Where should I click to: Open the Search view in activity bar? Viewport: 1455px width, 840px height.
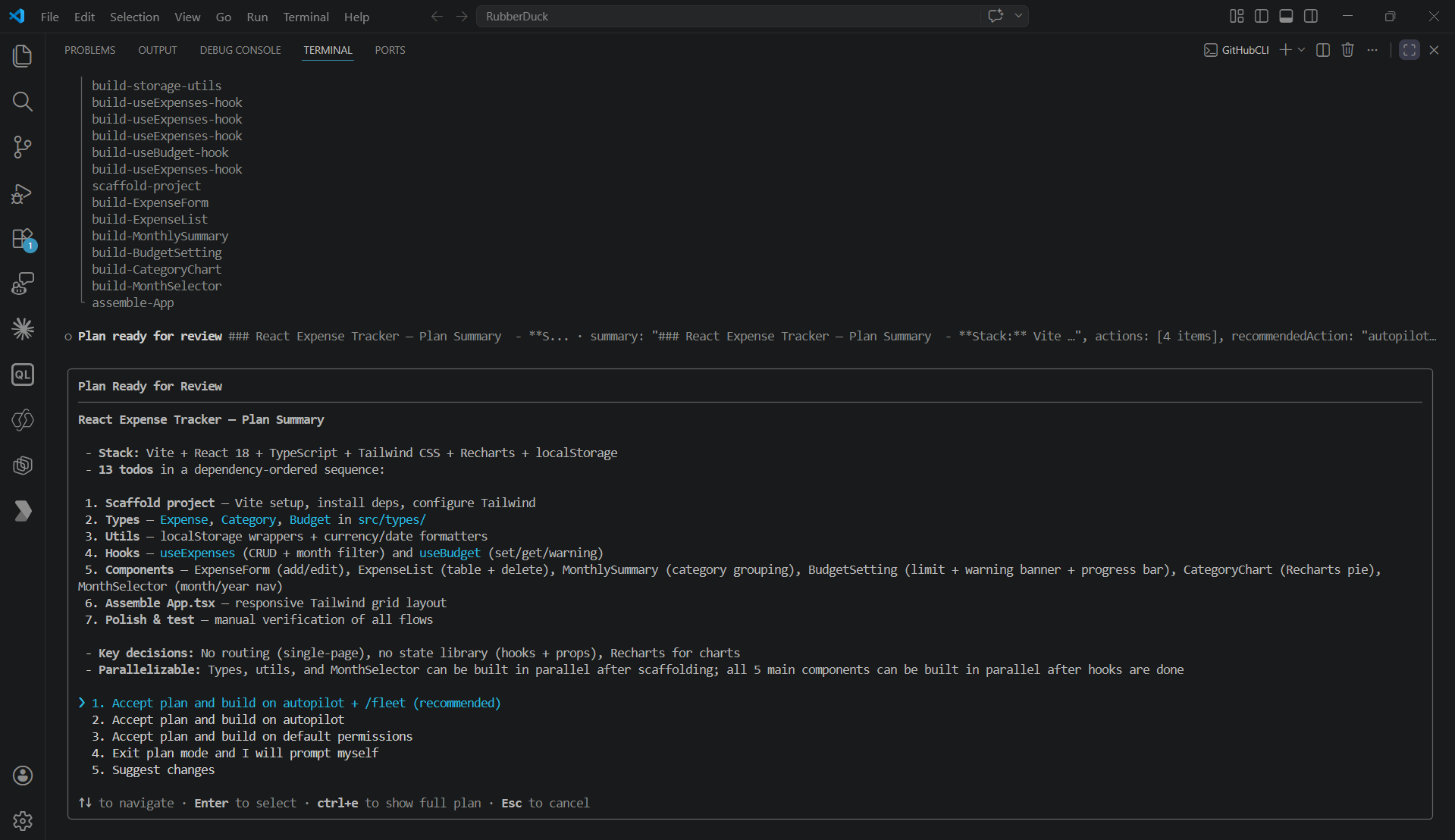(x=23, y=102)
